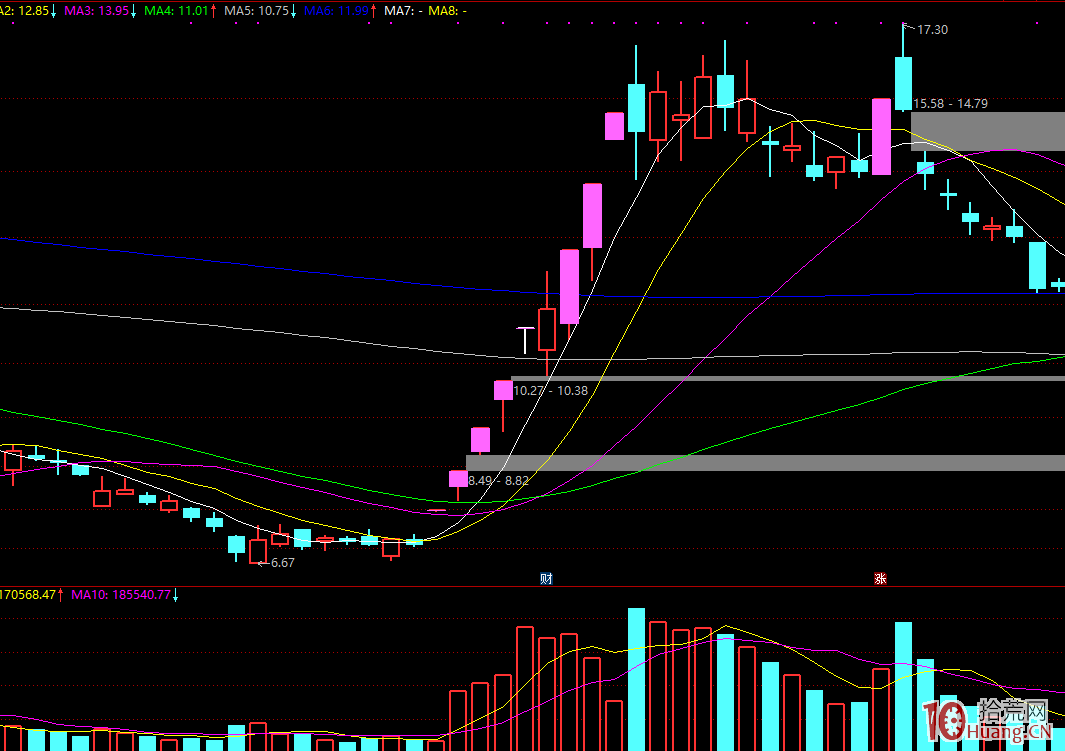The width and height of the screenshot is (1065, 751).
Task: Click the 170568.47 volume average value
Action: pyautogui.click(x=28, y=595)
